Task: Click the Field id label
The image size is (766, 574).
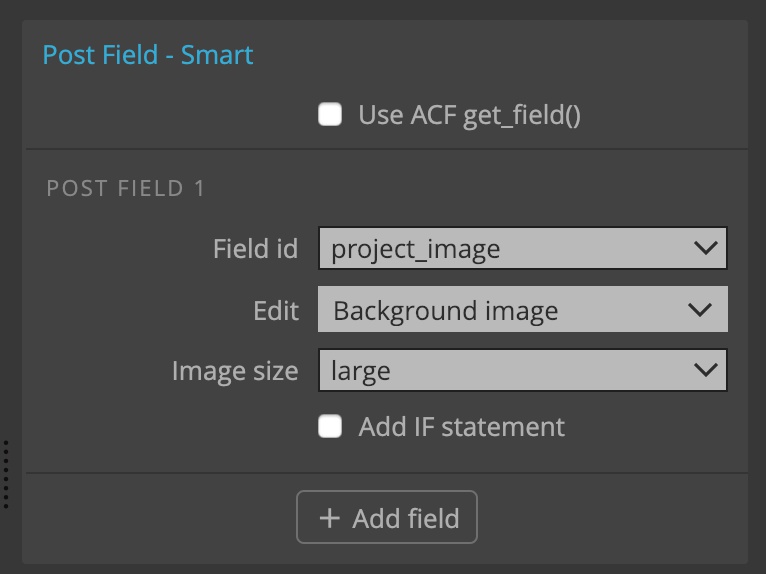Action: [x=255, y=249]
